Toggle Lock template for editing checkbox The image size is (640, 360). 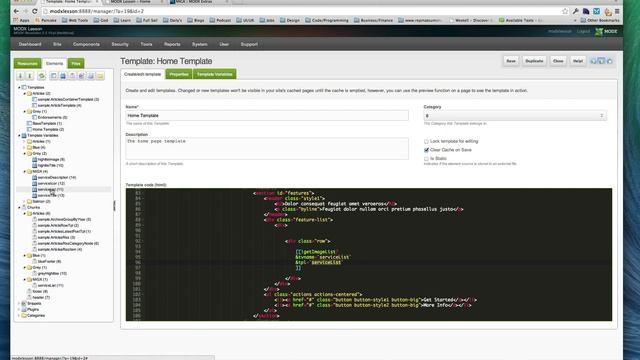point(426,142)
